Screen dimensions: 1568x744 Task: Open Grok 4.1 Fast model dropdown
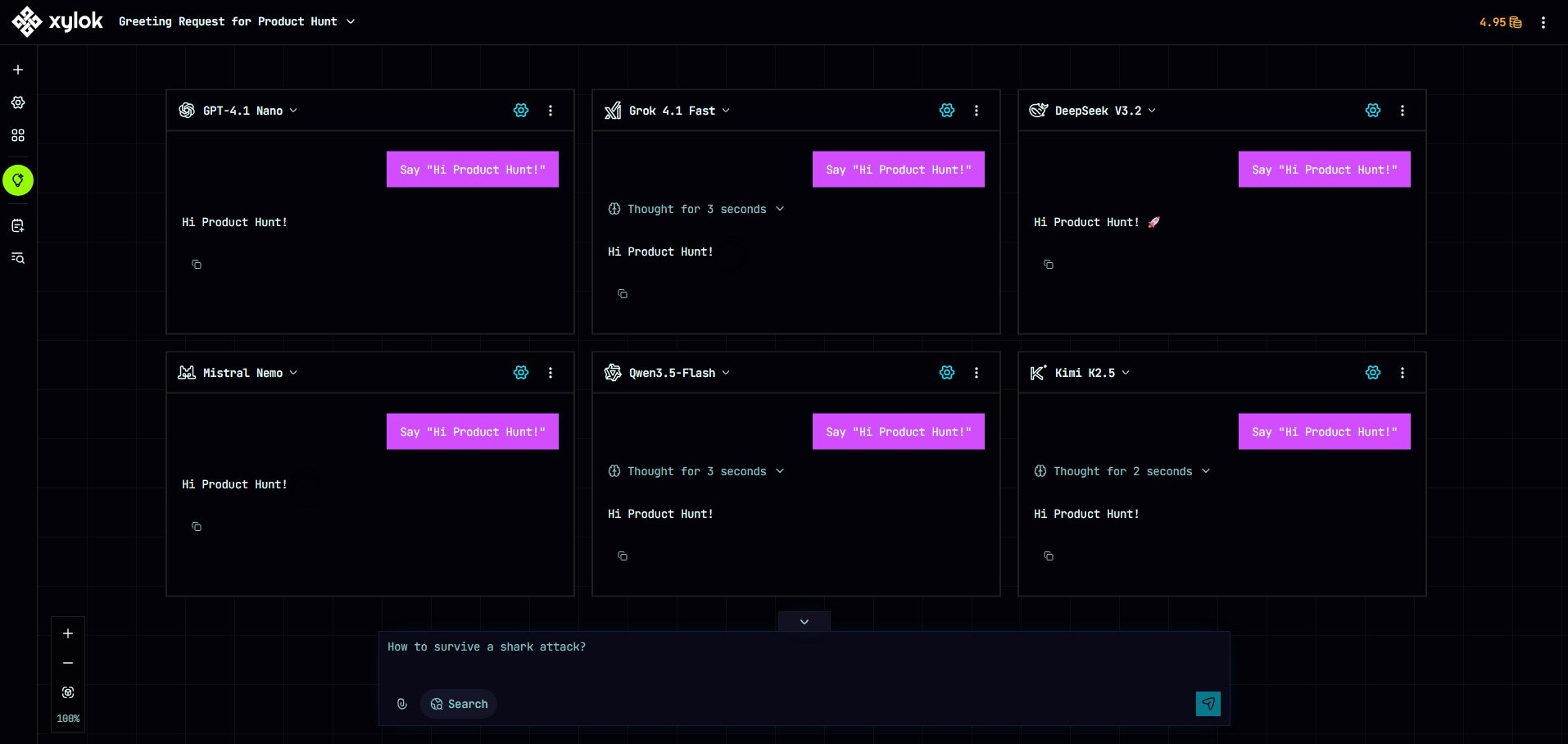coord(679,111)
